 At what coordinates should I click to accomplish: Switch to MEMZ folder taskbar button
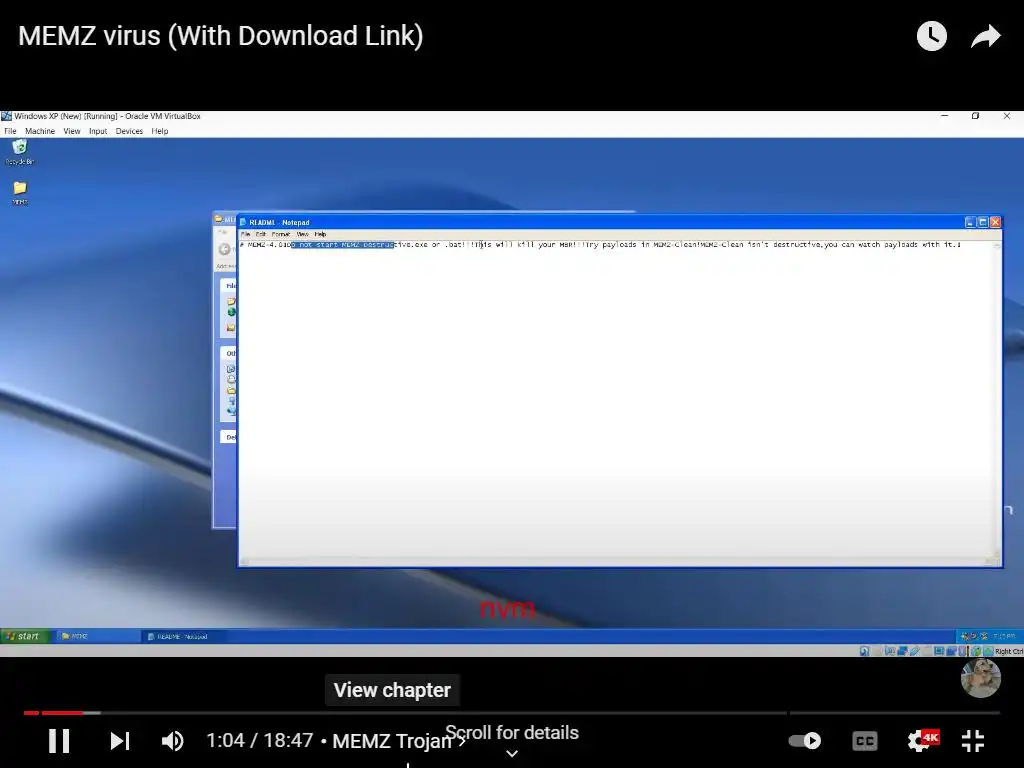point(97,636)
